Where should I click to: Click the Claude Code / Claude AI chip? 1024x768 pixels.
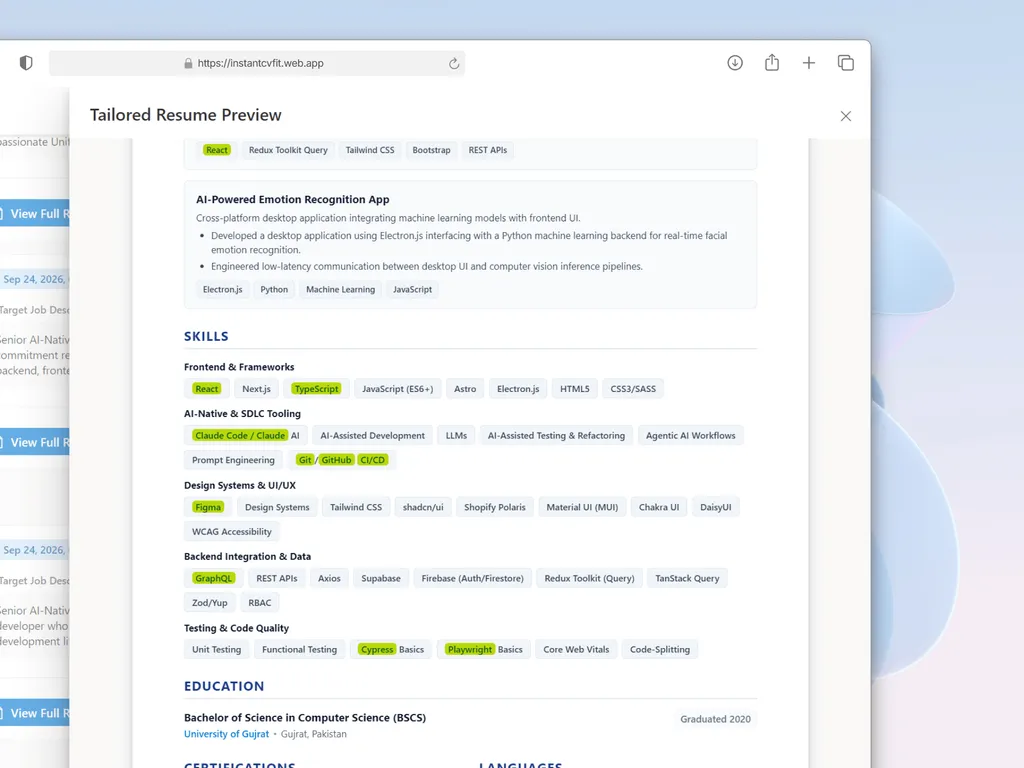click(246, 436)
